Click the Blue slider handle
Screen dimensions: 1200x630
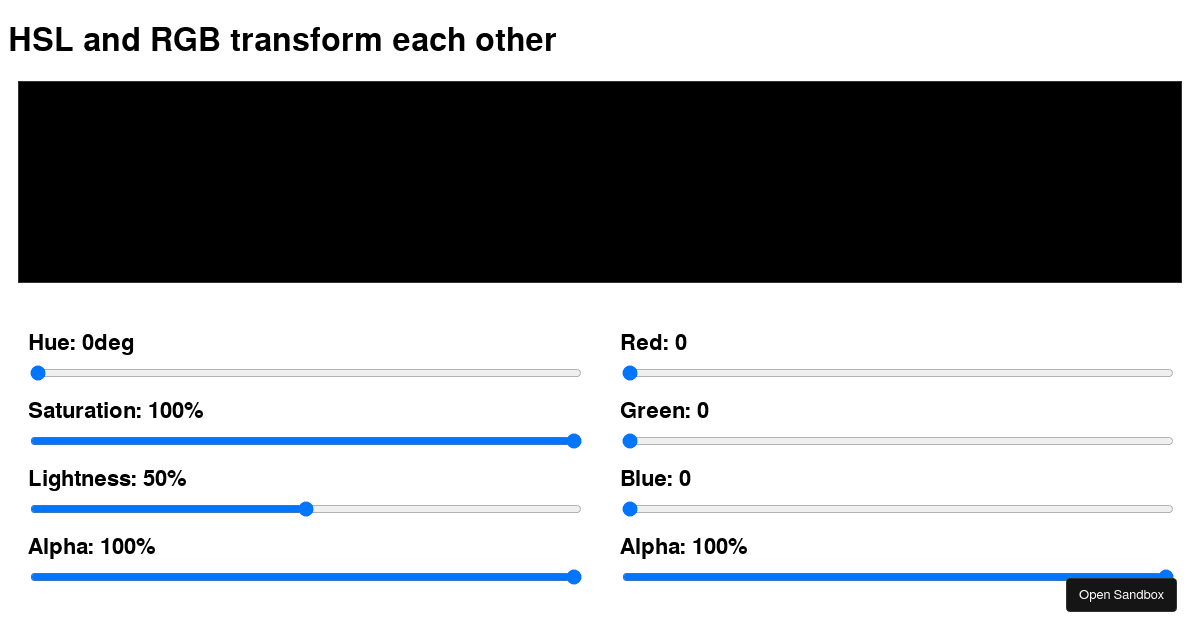click(630, 509)
